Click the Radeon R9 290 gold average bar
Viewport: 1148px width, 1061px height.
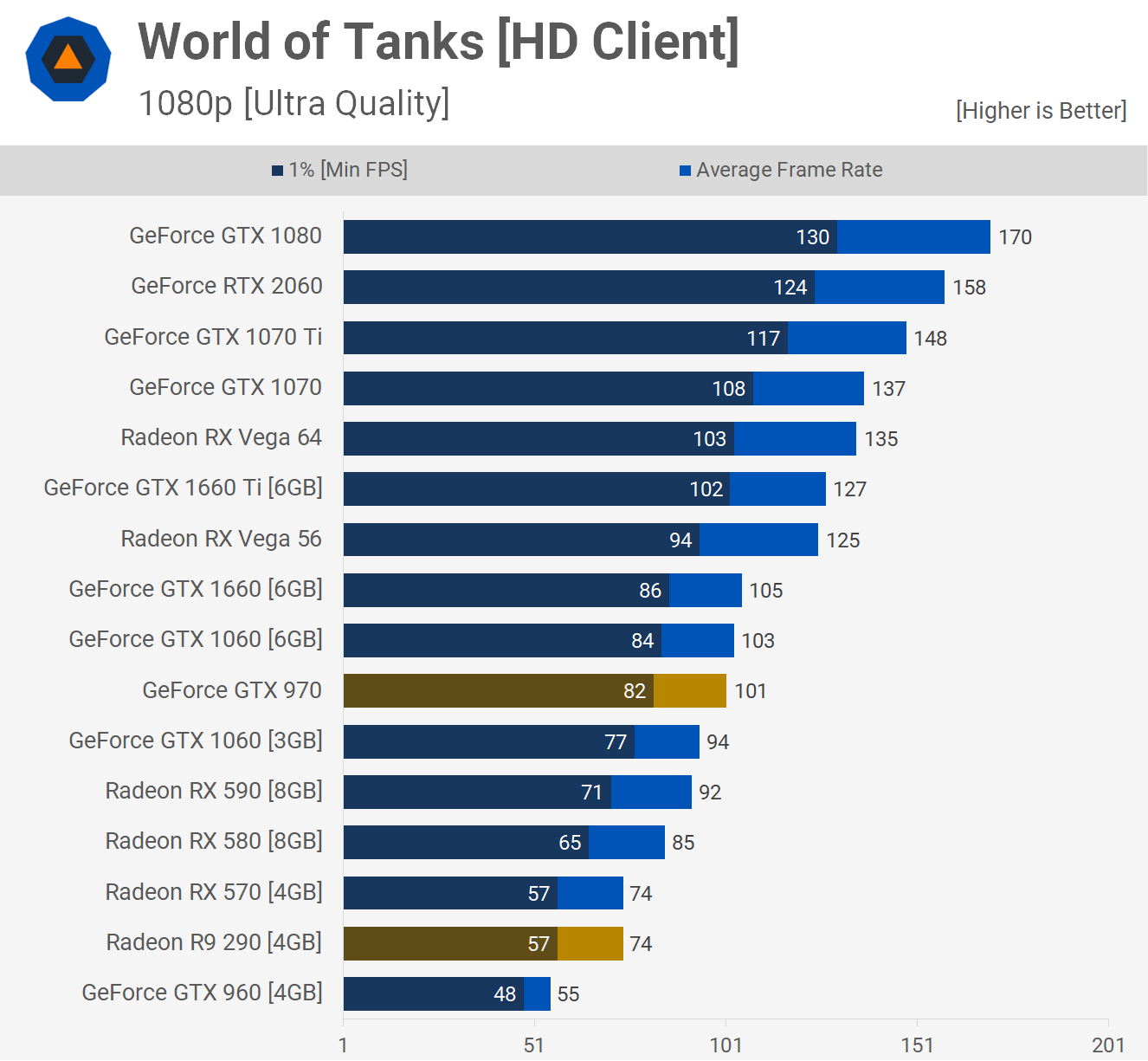tap(590, 943)
